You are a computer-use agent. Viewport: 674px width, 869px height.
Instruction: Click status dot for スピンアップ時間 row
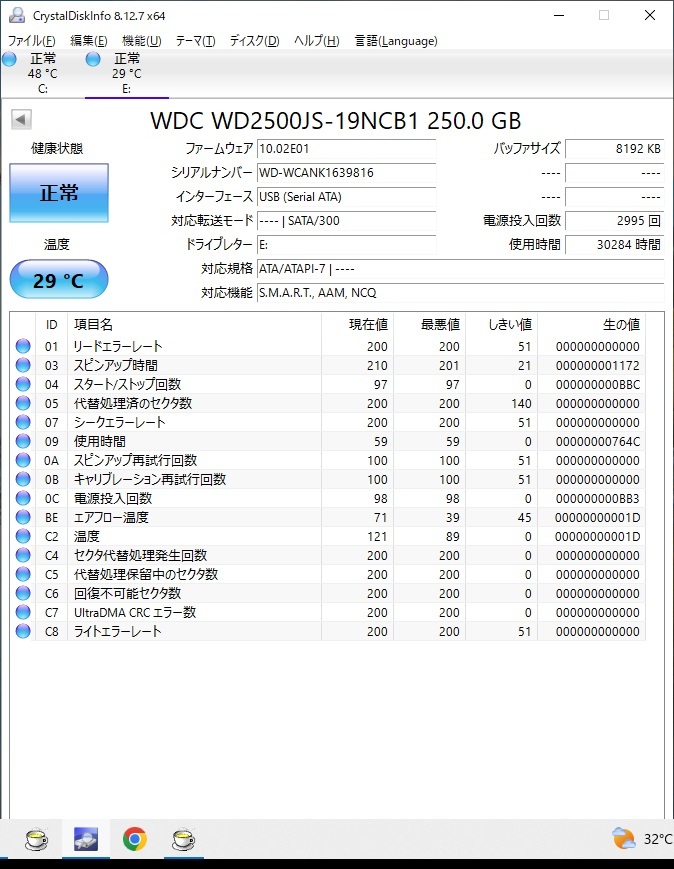click(x=23, y=365)
